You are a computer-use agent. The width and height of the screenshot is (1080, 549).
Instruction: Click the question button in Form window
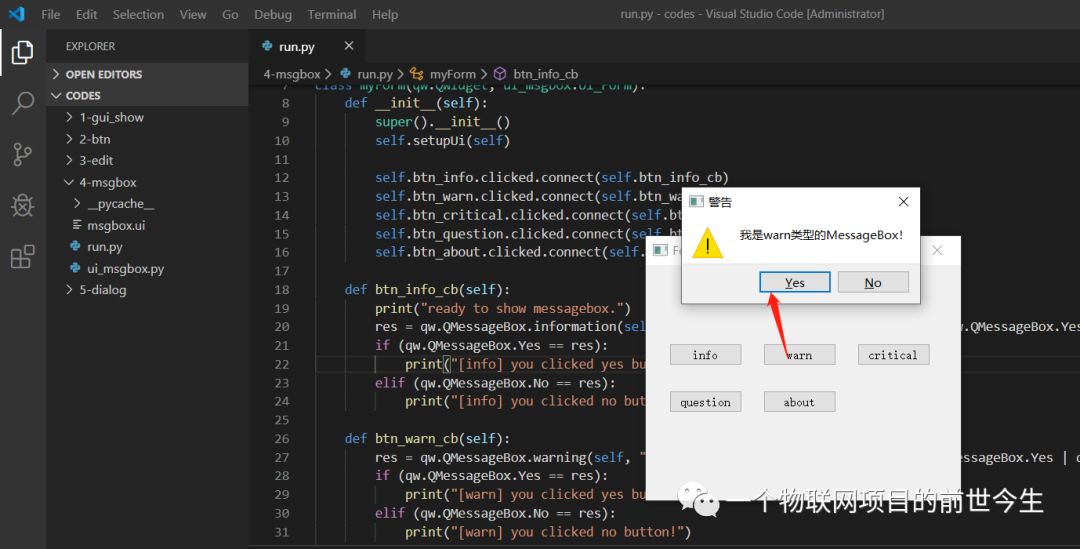click(x=705, y=402)
